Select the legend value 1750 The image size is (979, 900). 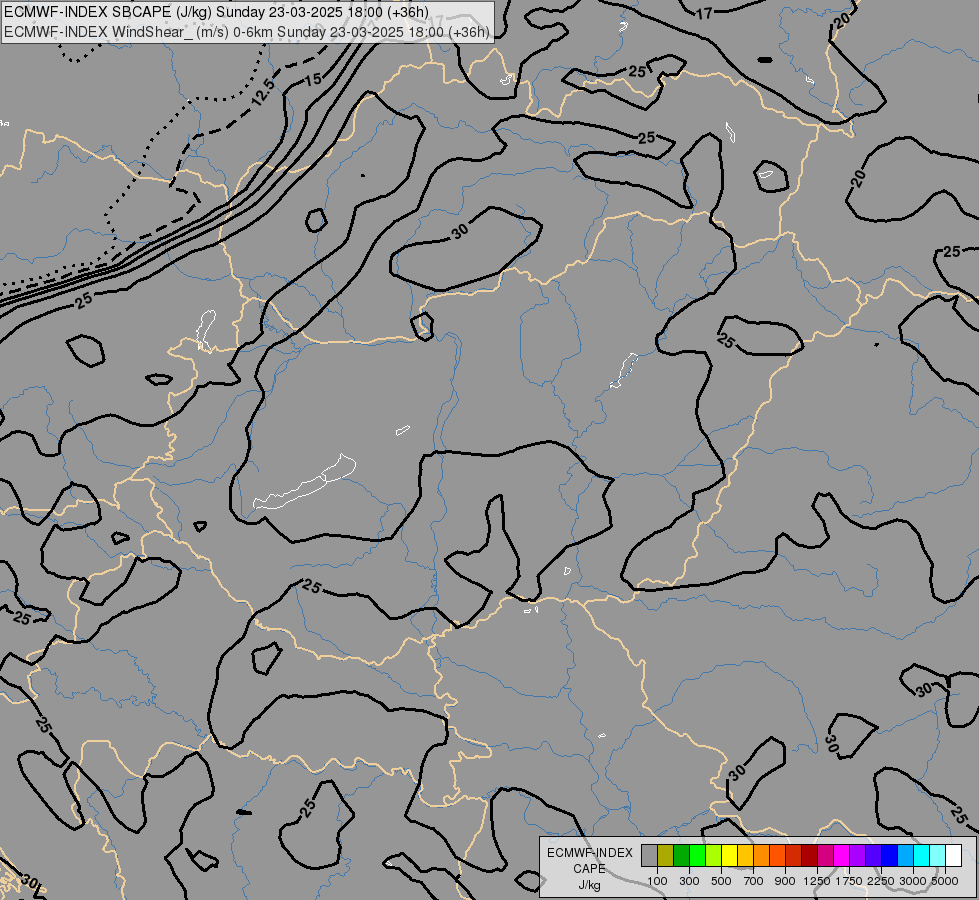tap(849, 881)
